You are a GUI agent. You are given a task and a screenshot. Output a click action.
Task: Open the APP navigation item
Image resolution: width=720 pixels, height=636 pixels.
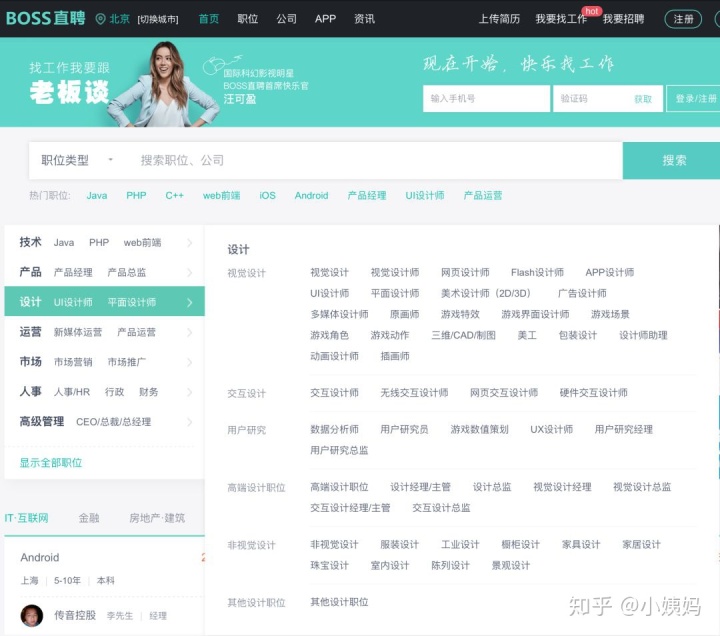pyautogui.click(x=325, y=19)
